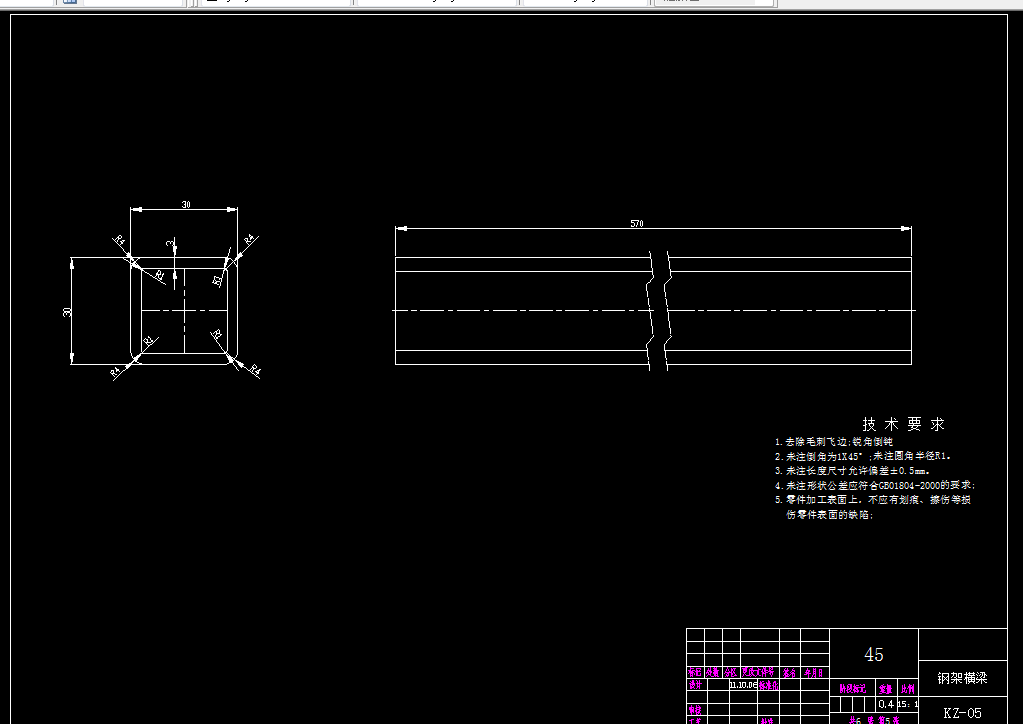This screenshot has width=1023, height=724.
Task: Select the 标准化 label cell
Action: coord(769,685)
